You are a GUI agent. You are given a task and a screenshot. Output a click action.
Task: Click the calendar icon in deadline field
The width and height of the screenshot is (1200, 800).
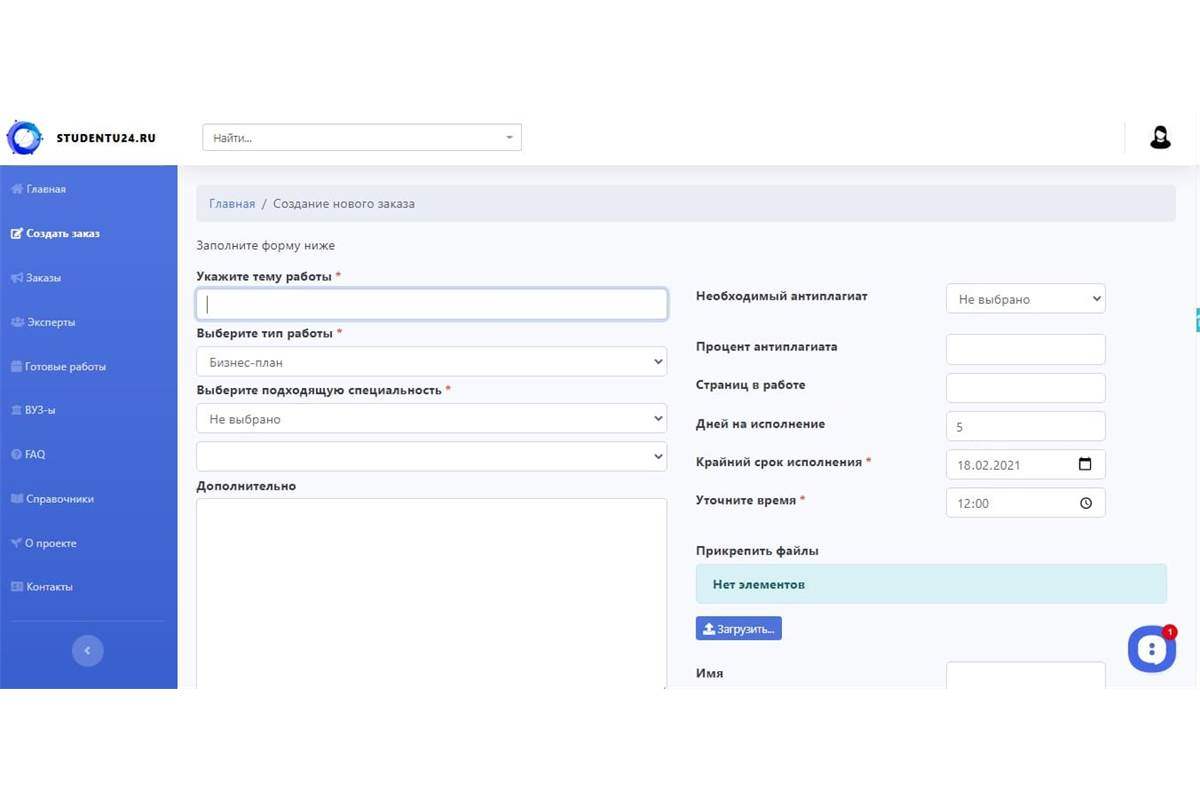pos(1085,464)
